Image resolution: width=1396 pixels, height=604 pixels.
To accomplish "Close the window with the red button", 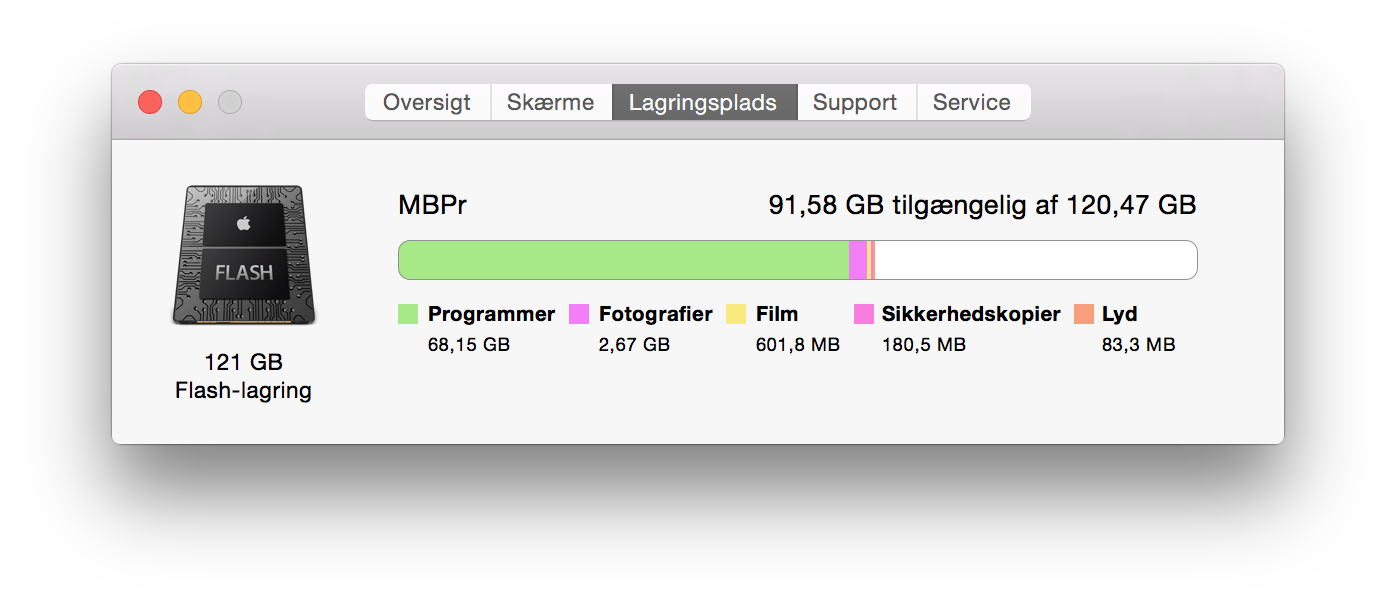I will pyautogui.click(x=150, y=102).
